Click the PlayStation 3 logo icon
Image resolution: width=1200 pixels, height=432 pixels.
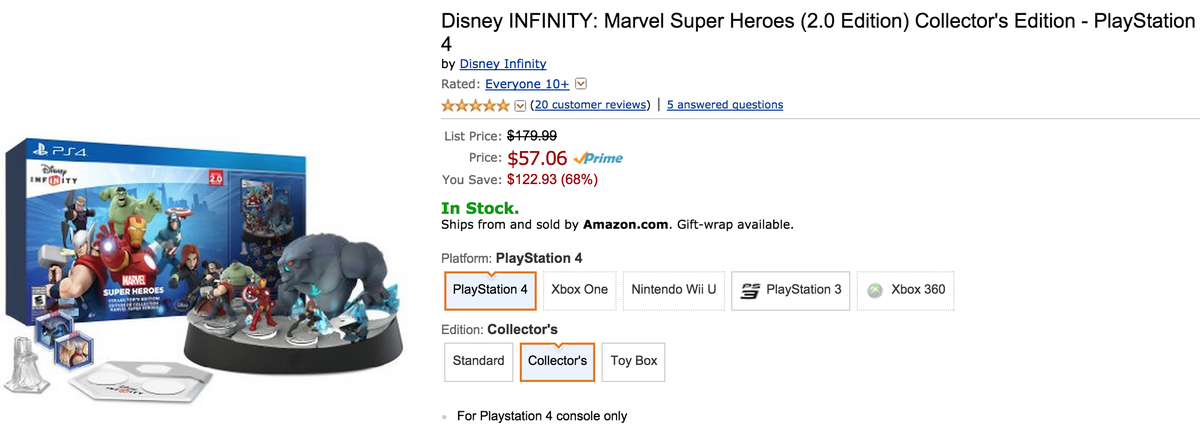coord(749,290)
